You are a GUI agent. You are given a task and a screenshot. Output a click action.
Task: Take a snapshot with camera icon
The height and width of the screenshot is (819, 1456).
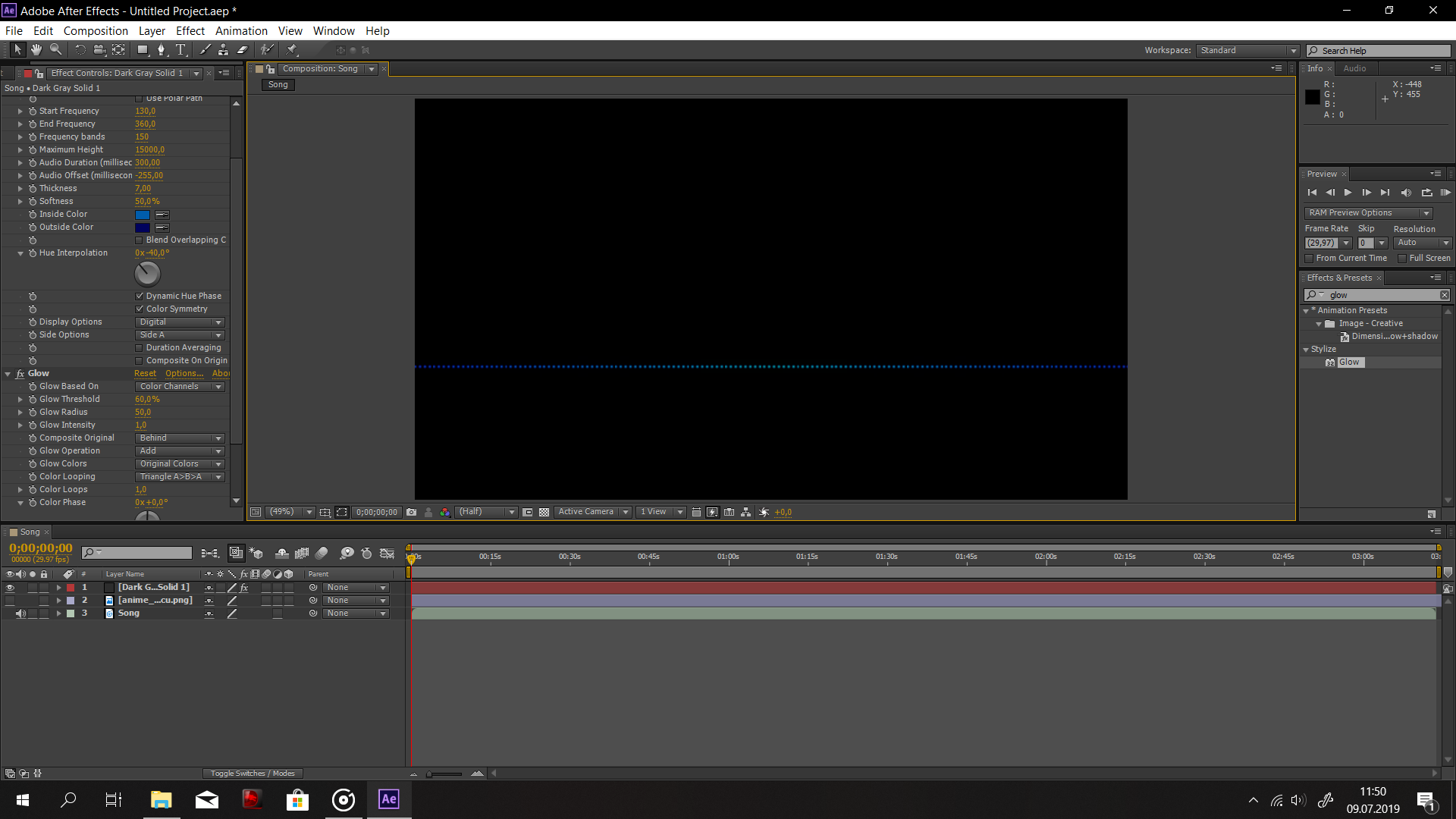click(x=411, y=513)
